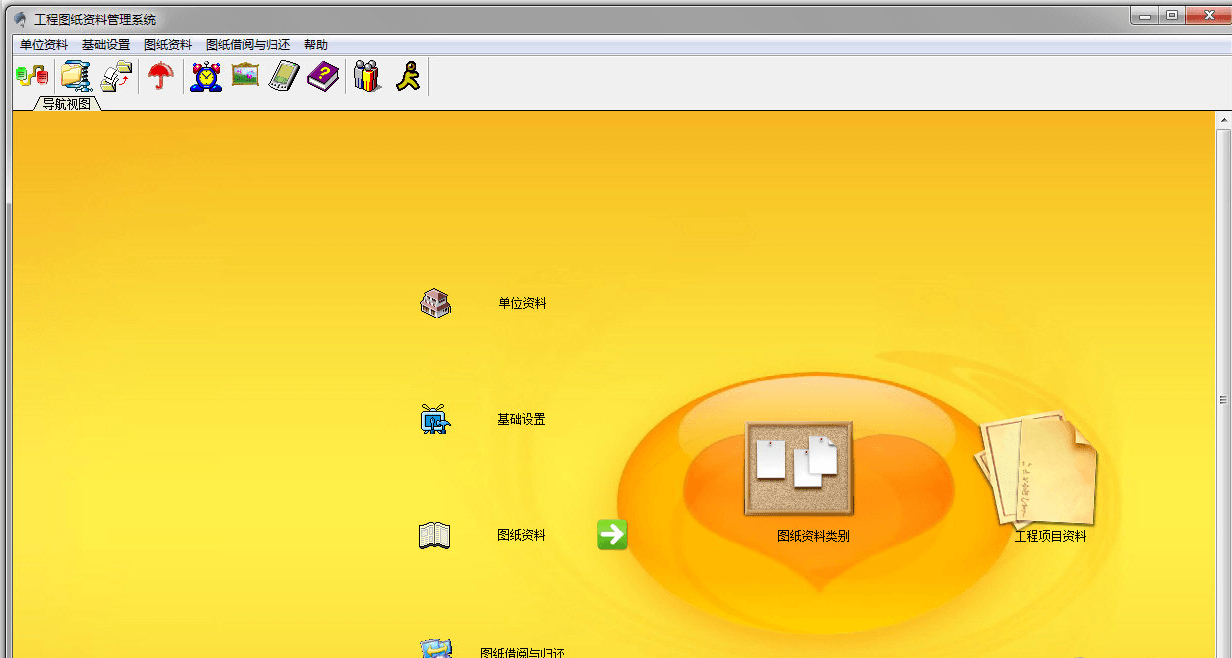Click the framed picture toolbar icon

pos(245,76)
